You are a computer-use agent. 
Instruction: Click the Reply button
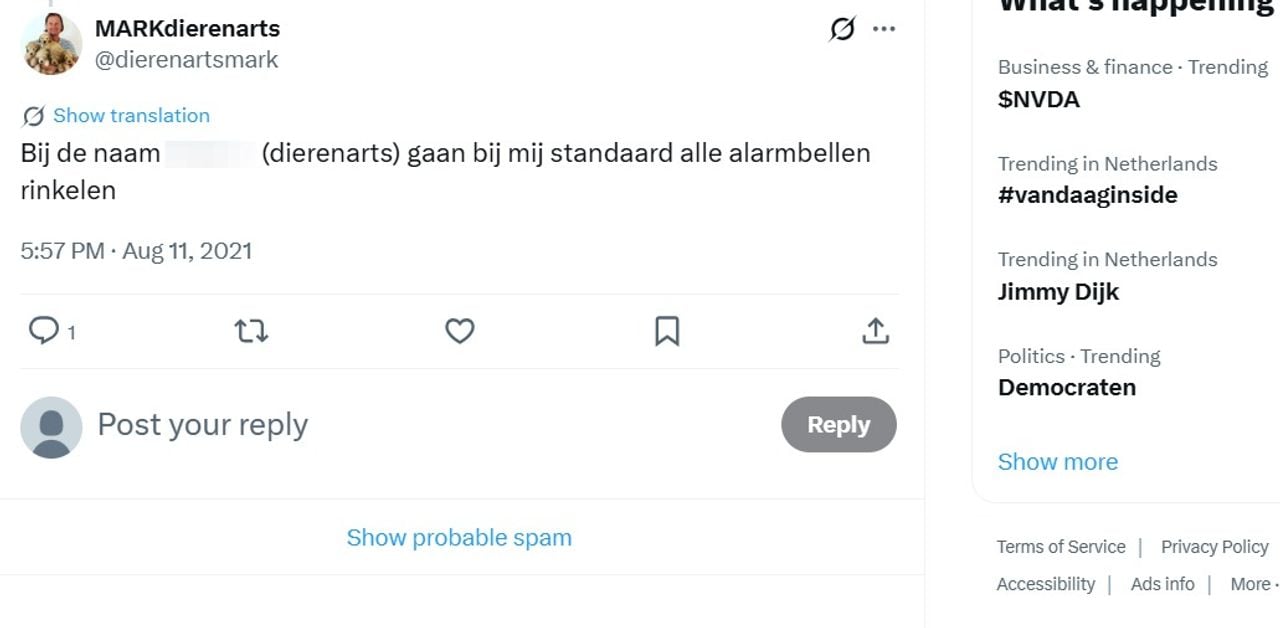coord(838,424)
